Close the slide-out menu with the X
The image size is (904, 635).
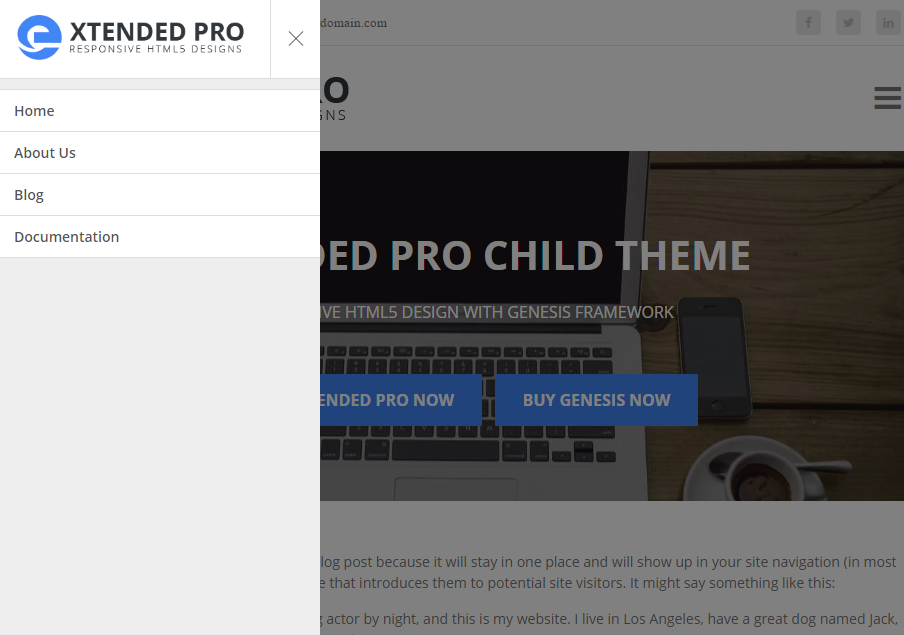point(296,39)
